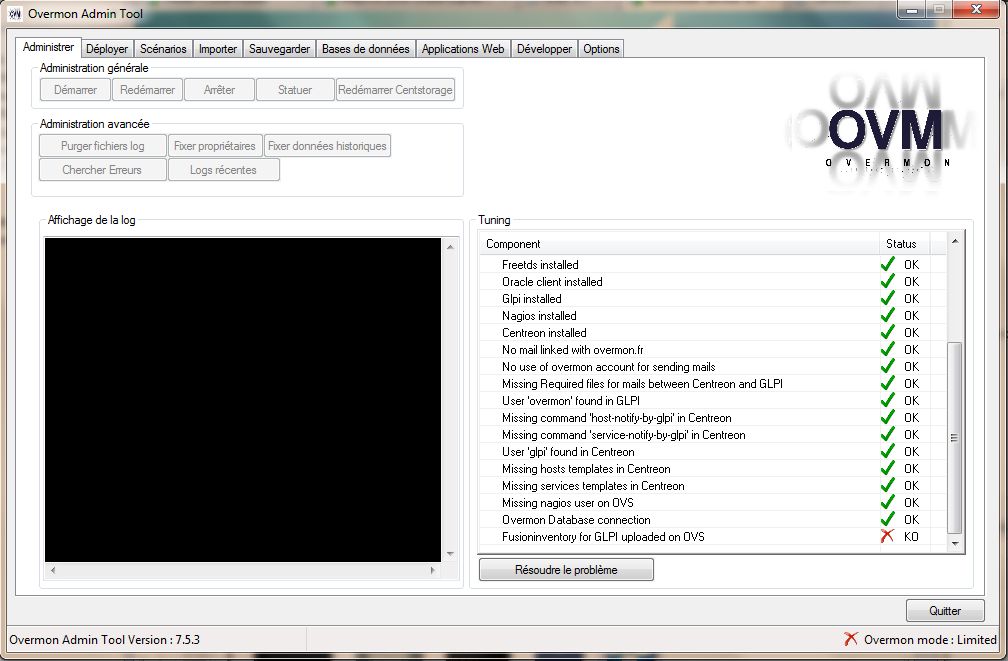This screenshot has height=661, width=1008.
Task: Click checkmark for Missing nagios user row
Action: [x=888, y=502]
